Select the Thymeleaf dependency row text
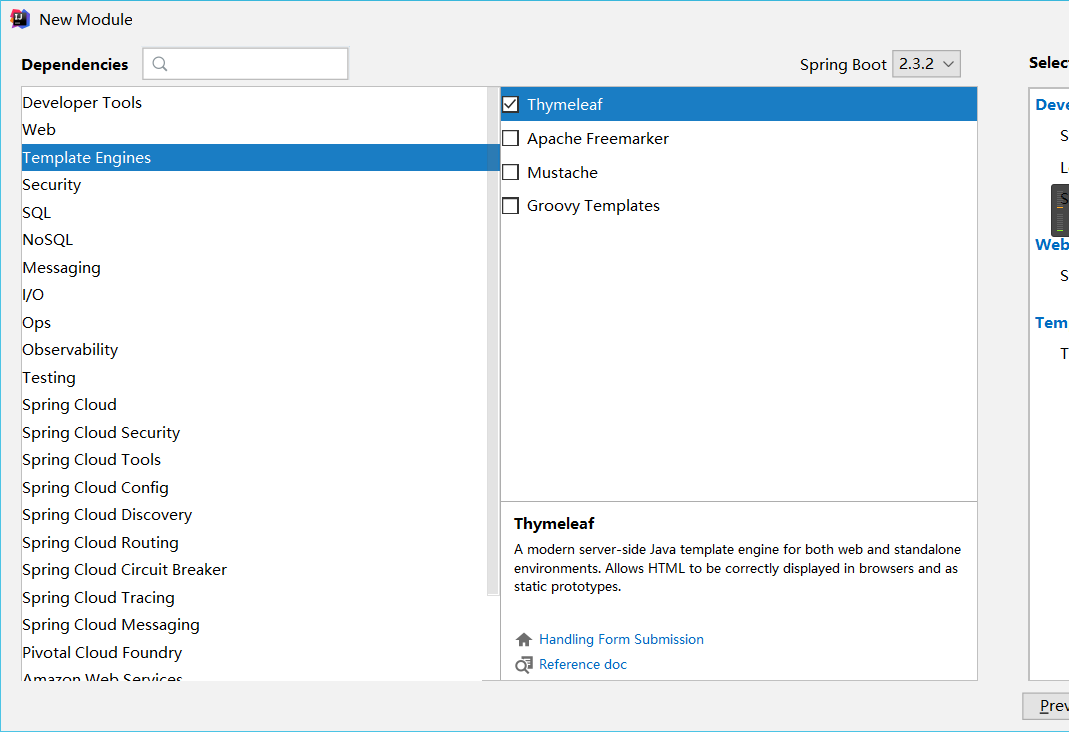The image size is (1069, 732). 564,104
